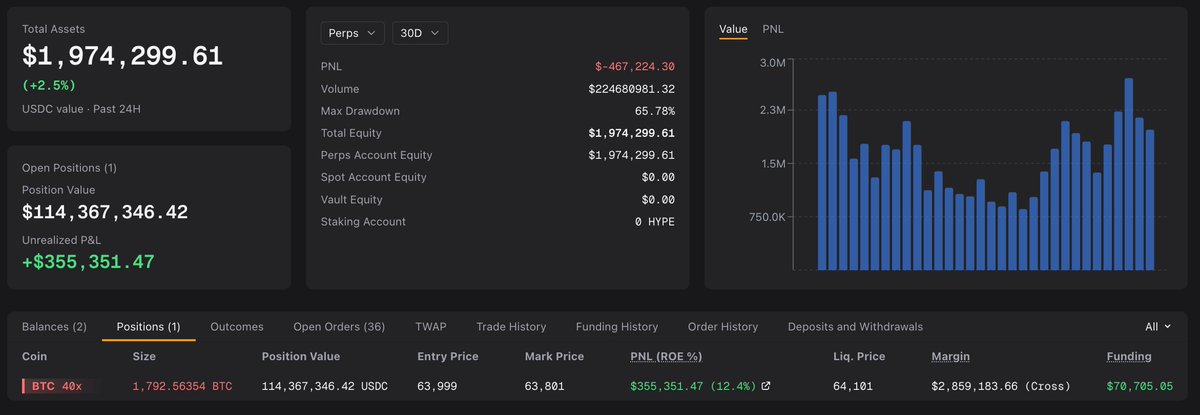Click the $70,705.05 funding value
The width and height of the screenshot is (1200, 415).
click(x=1140, y=386)
